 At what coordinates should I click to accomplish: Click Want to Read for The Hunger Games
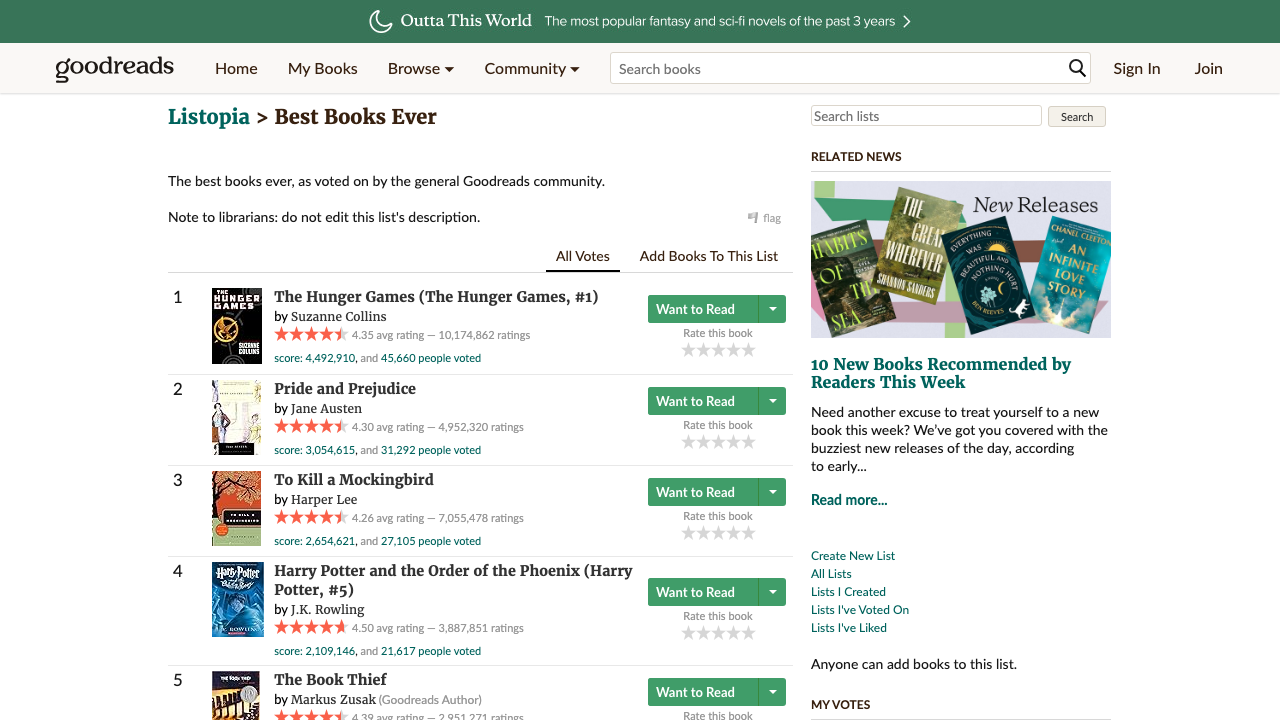(x=703, y=309)
